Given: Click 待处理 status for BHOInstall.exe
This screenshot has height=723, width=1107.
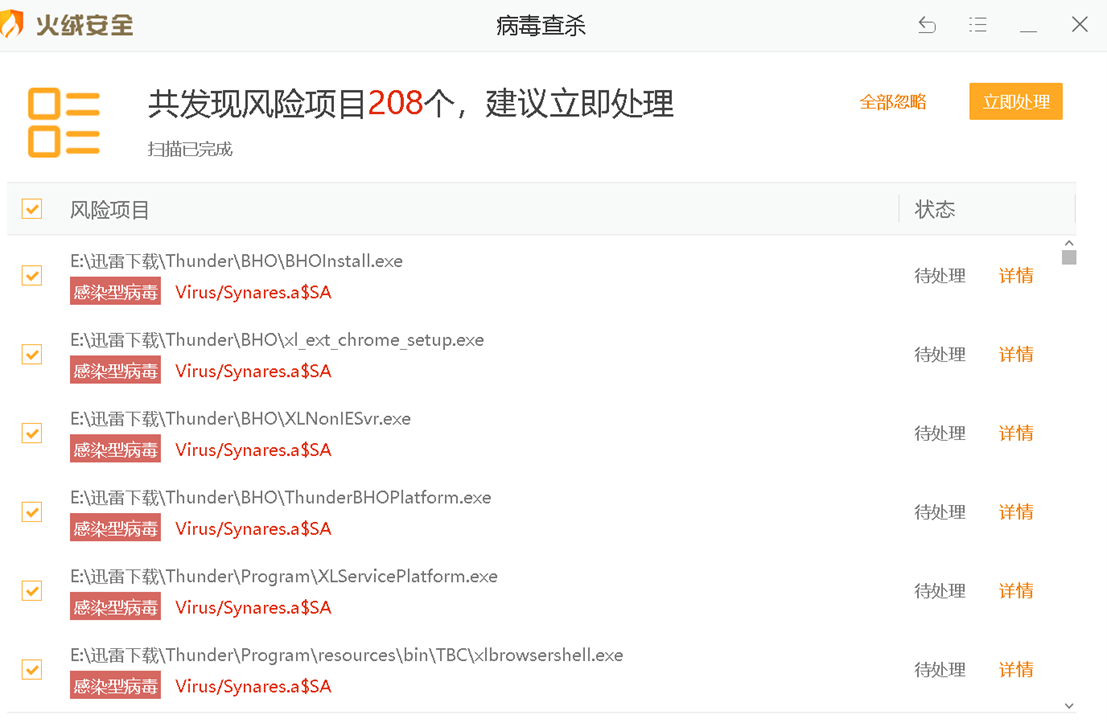Looking at the screenshot, I should tap(940, 275).
